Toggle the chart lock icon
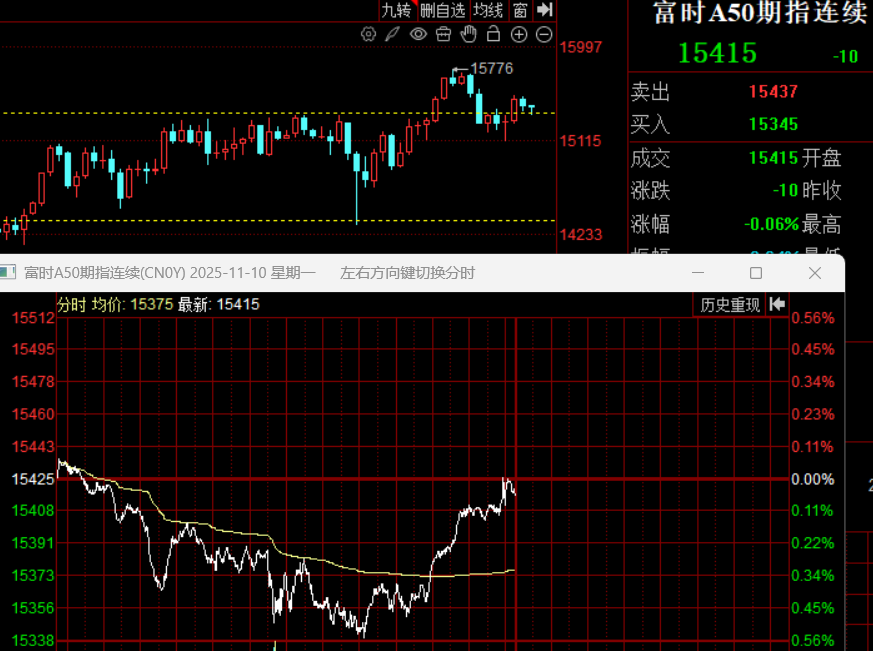873x651 pixels. coord(493,34)
